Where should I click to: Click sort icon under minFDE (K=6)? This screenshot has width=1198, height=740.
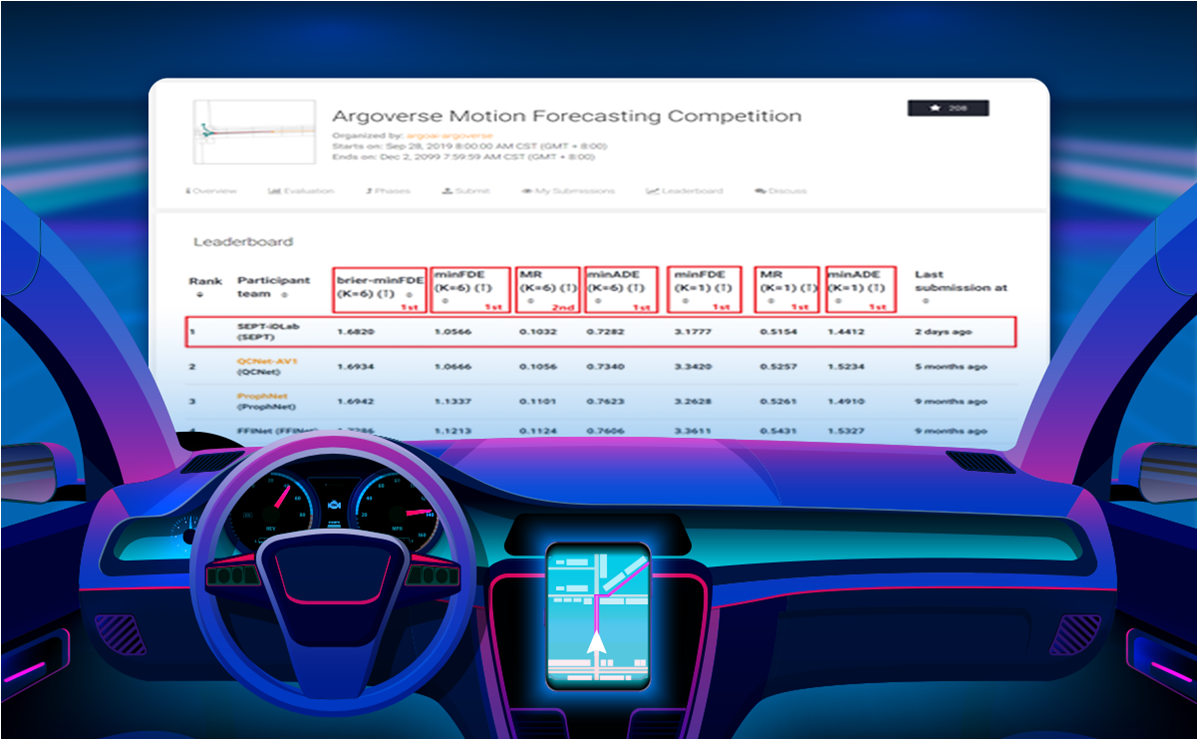445,300
